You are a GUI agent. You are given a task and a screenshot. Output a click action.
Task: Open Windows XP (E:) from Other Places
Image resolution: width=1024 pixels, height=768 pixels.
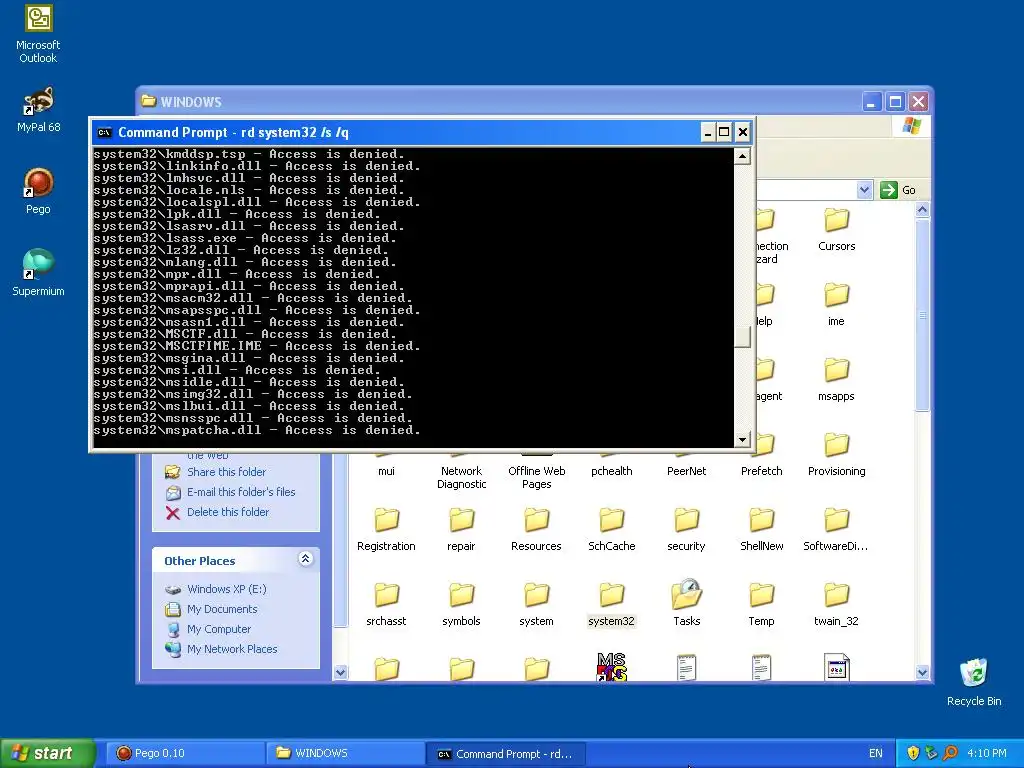click(x=227, y=589)
